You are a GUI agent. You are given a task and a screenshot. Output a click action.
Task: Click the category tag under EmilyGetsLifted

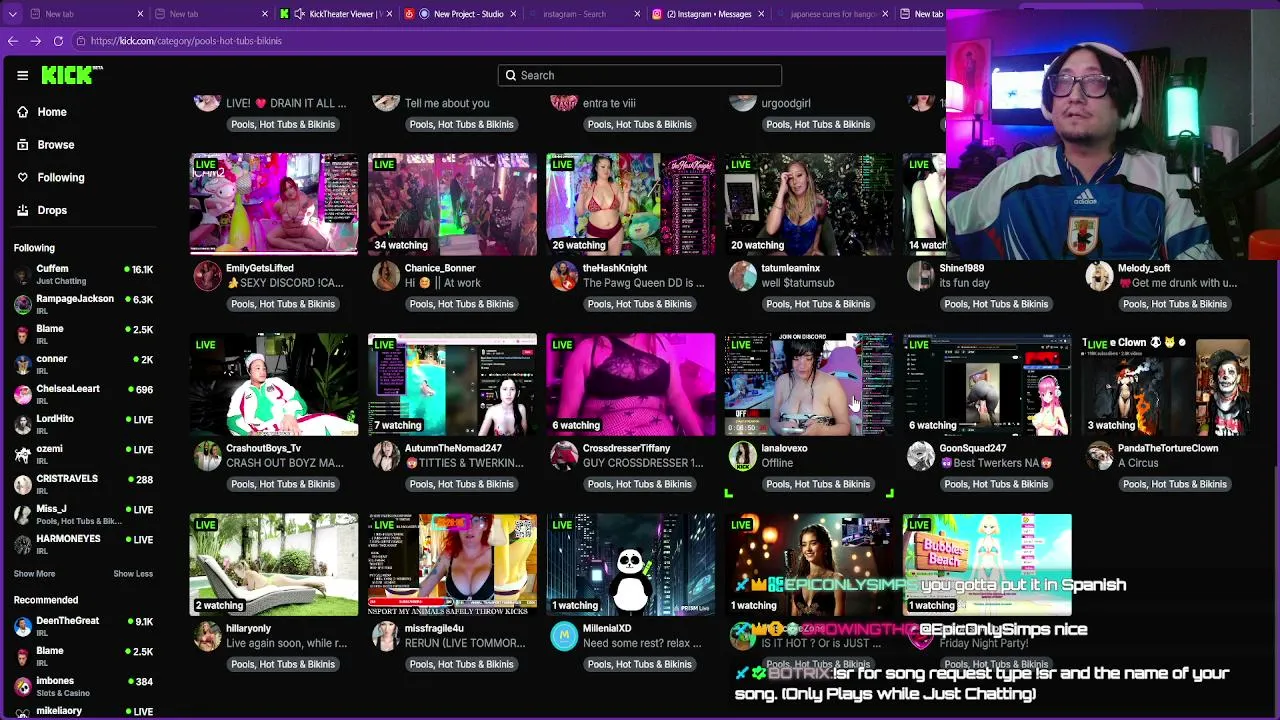pos(283,304)
